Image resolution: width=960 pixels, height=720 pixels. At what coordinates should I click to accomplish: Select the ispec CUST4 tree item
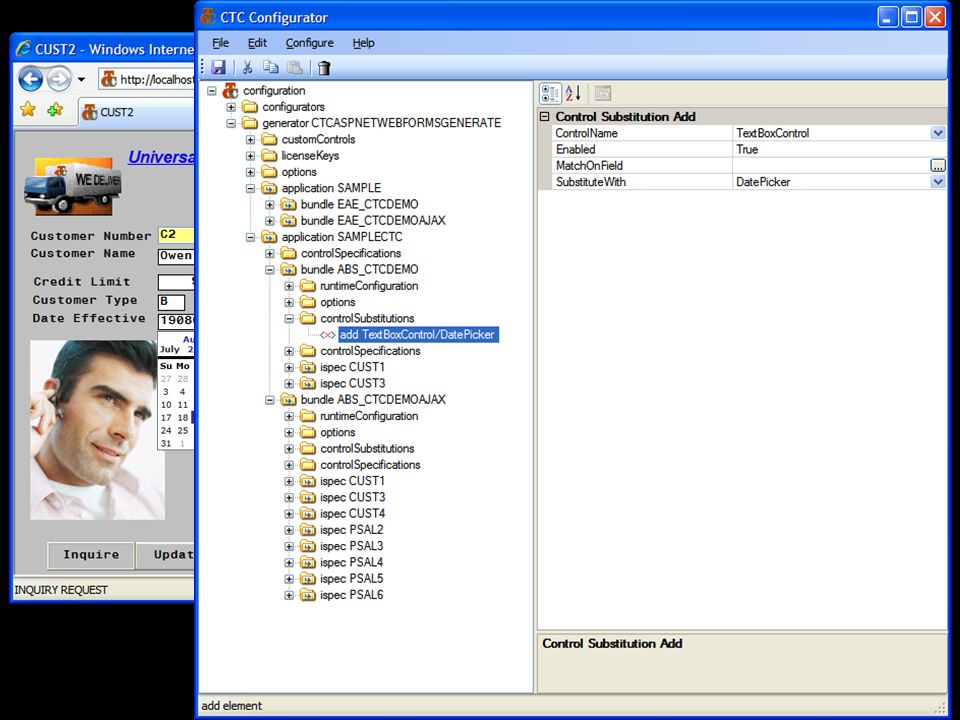click(353, 514)
